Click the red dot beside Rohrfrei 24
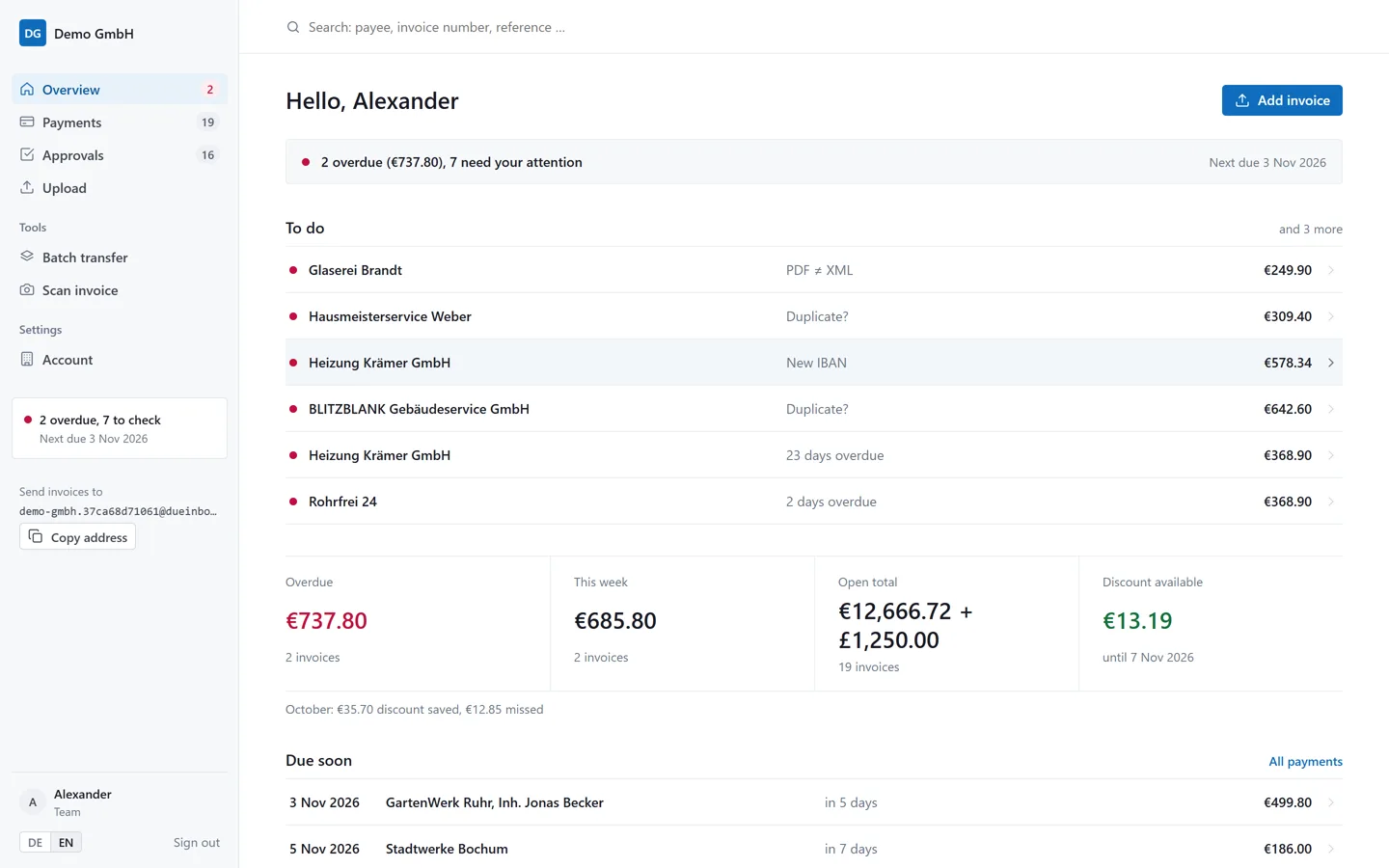This screenshot has width=1389, height=868. 293,502
